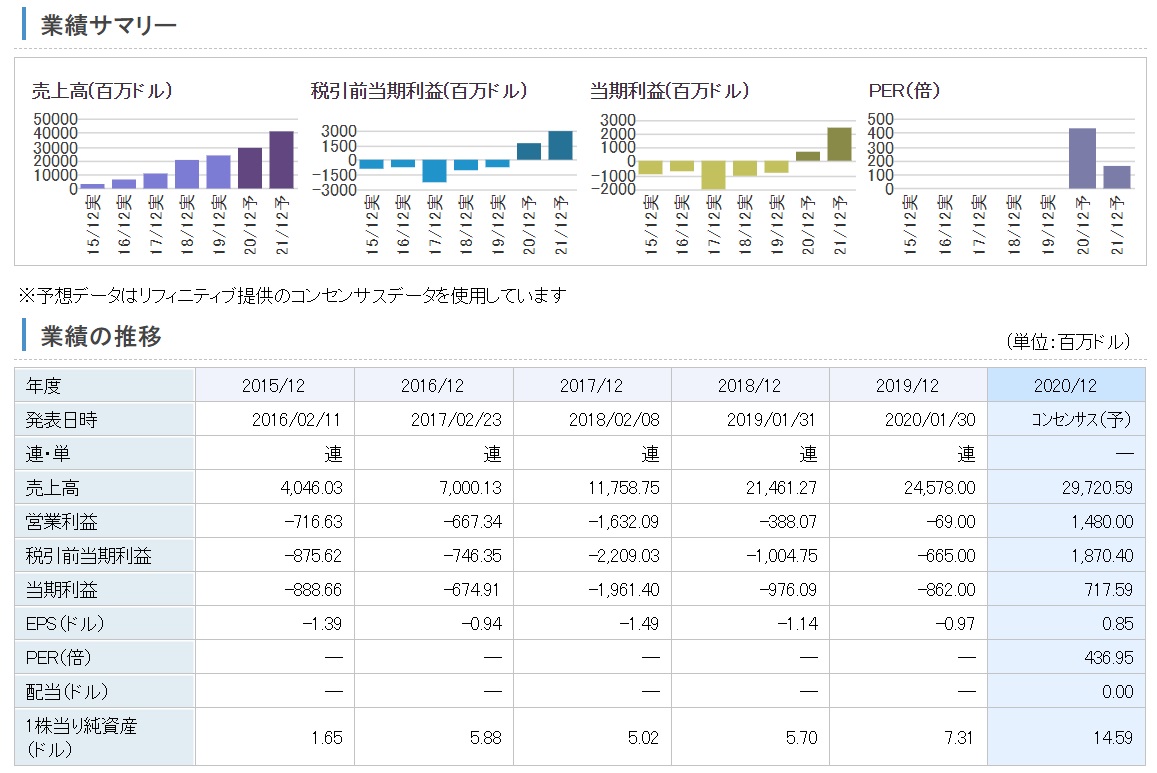Click the 営業利益 row label

point(105,521)
